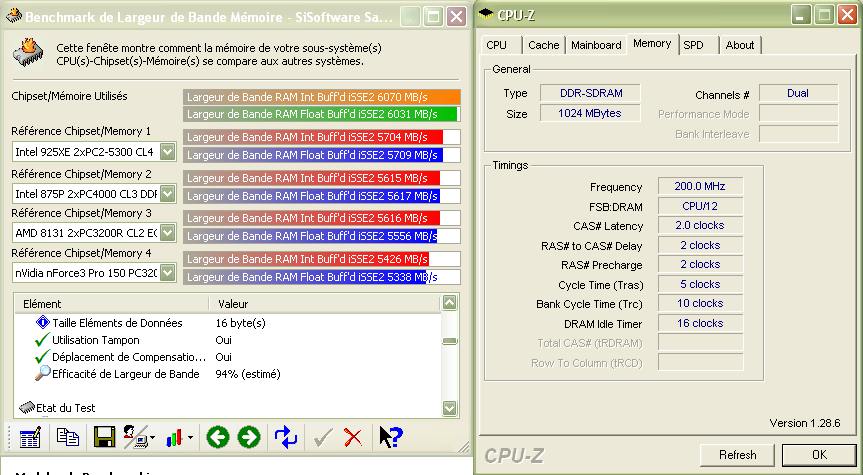Image resolution: width=863 pixels, height=475 pixels.
Task: Click the floppy disk save icon
Action: pyautogui.click(x=104, y=437)
